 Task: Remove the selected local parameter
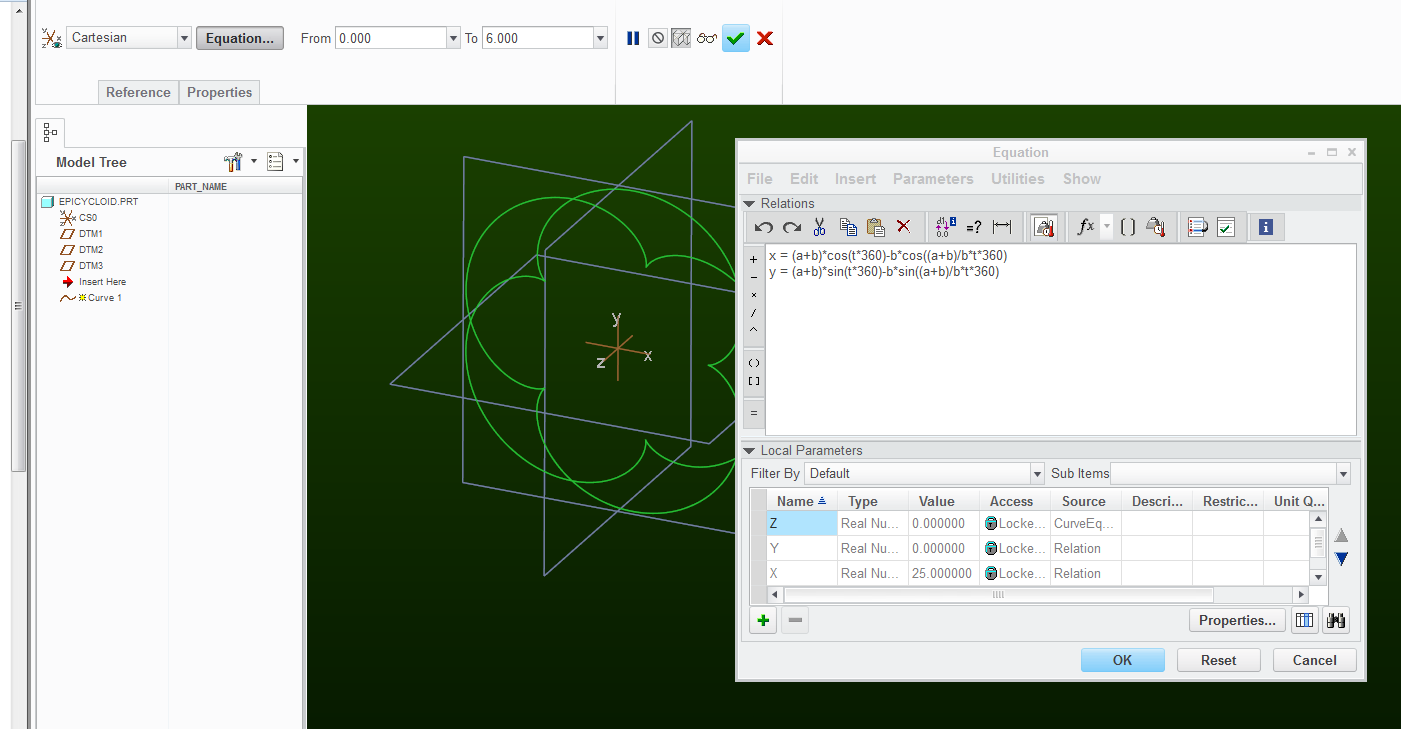point(795,620)
